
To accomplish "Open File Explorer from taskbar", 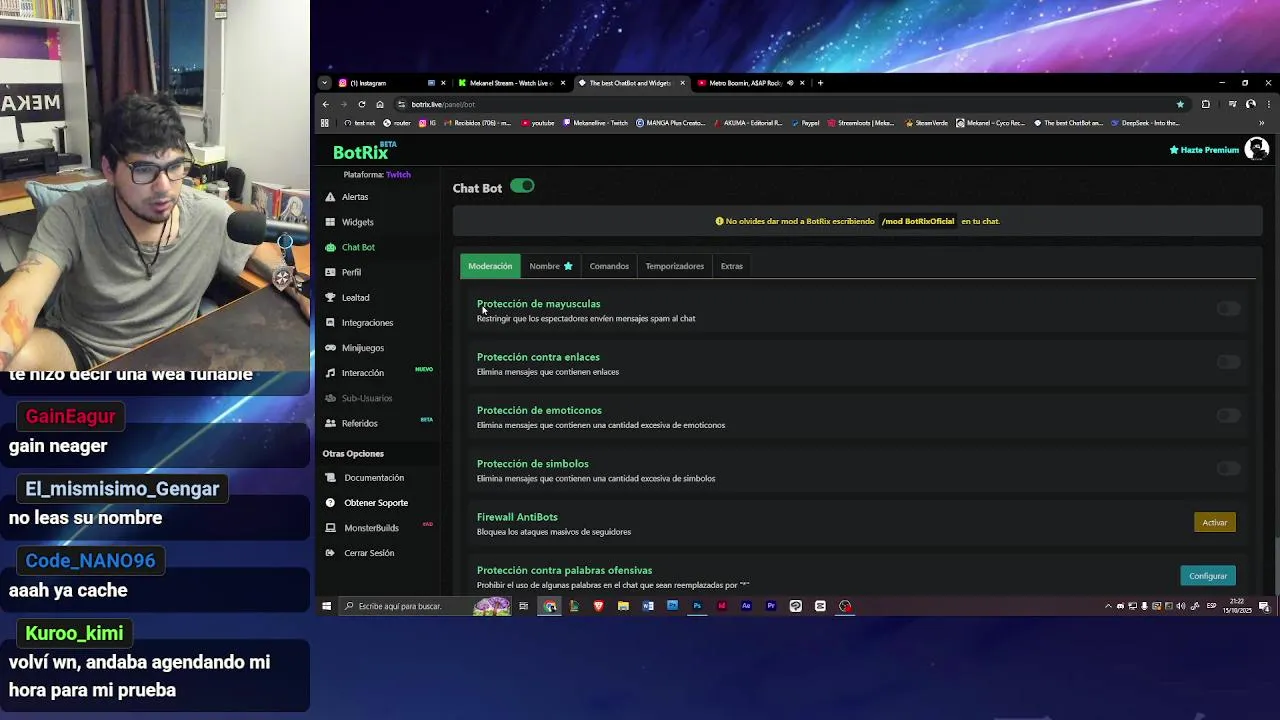I will 623,606.
